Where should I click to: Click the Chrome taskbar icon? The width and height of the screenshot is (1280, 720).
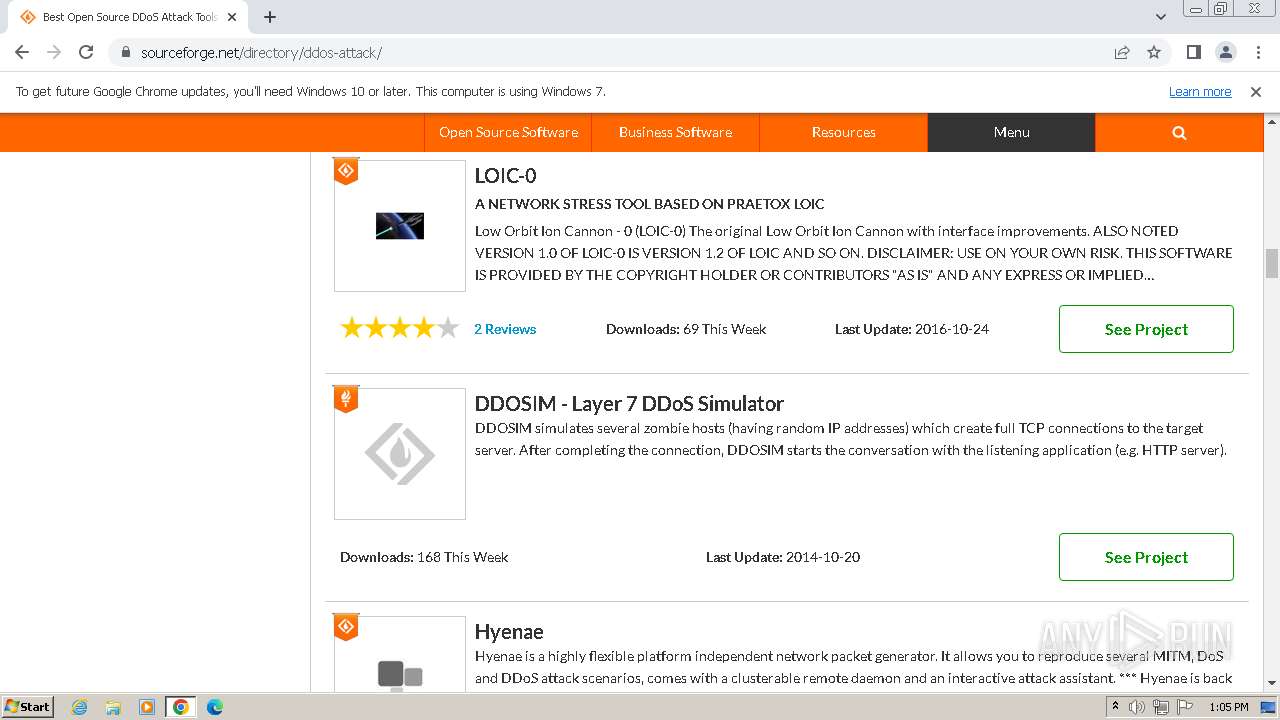click(181, 707)
